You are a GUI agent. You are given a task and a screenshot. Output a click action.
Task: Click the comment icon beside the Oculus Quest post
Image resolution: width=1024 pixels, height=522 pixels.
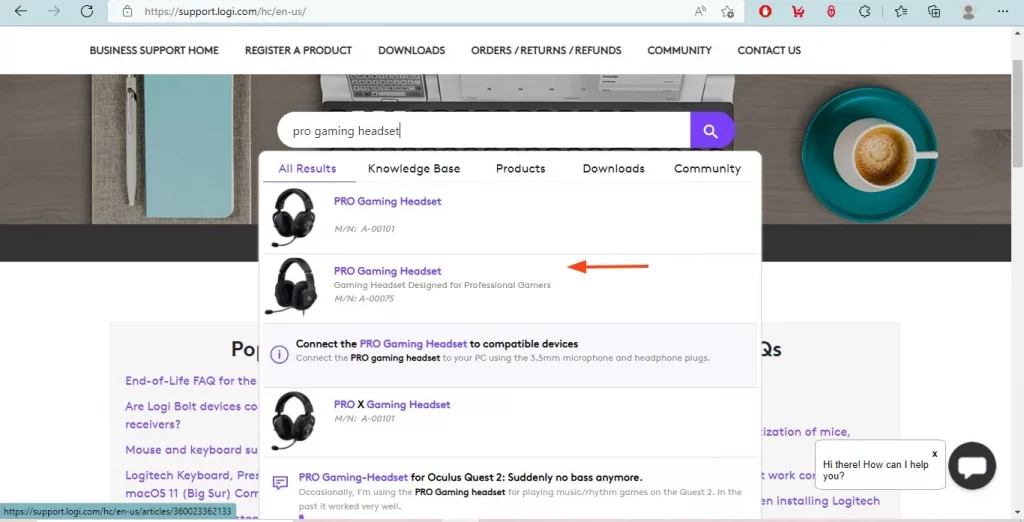pos(280,483)
